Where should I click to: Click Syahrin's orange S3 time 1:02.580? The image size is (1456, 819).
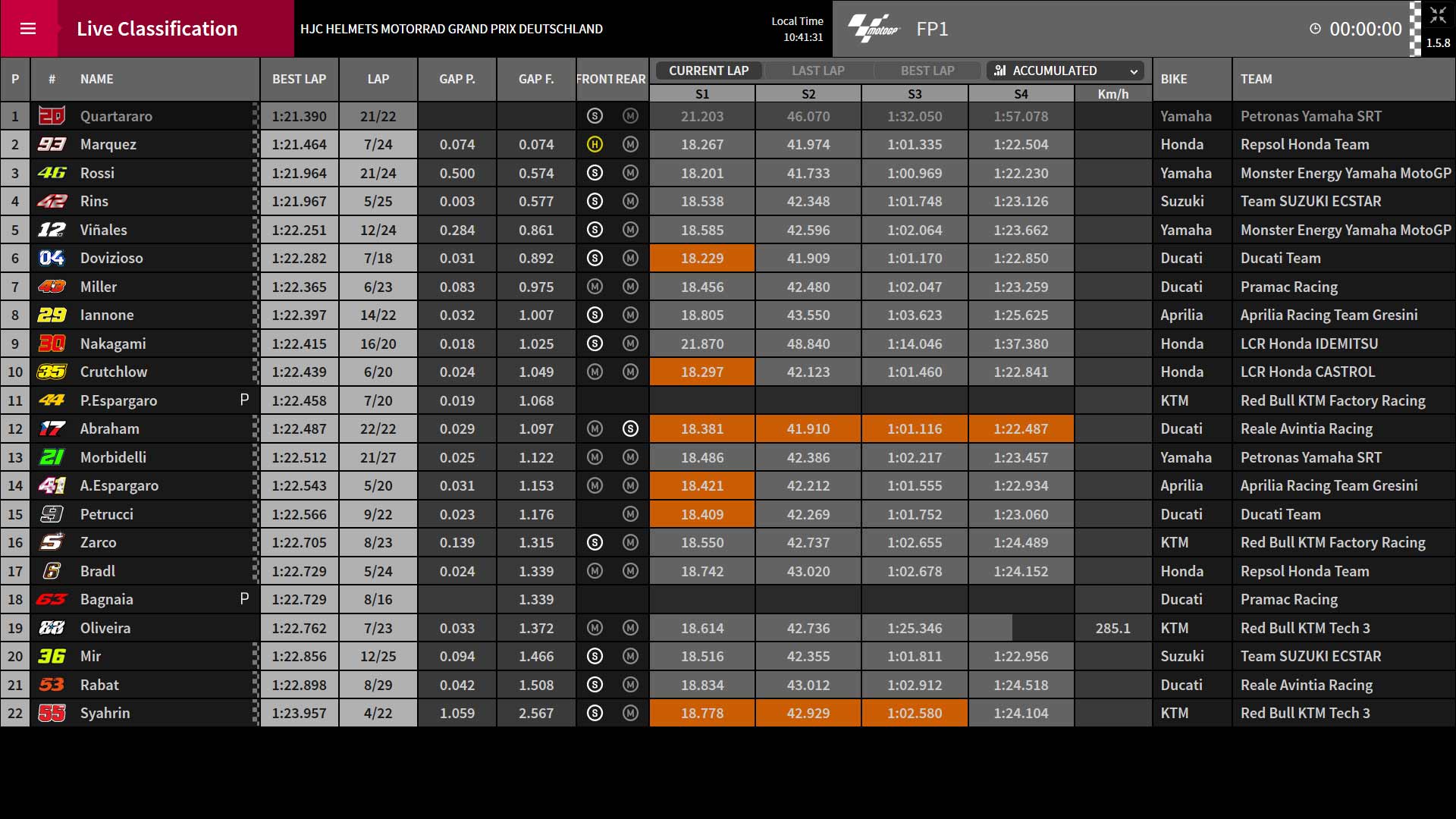click(x=915, y=713)
